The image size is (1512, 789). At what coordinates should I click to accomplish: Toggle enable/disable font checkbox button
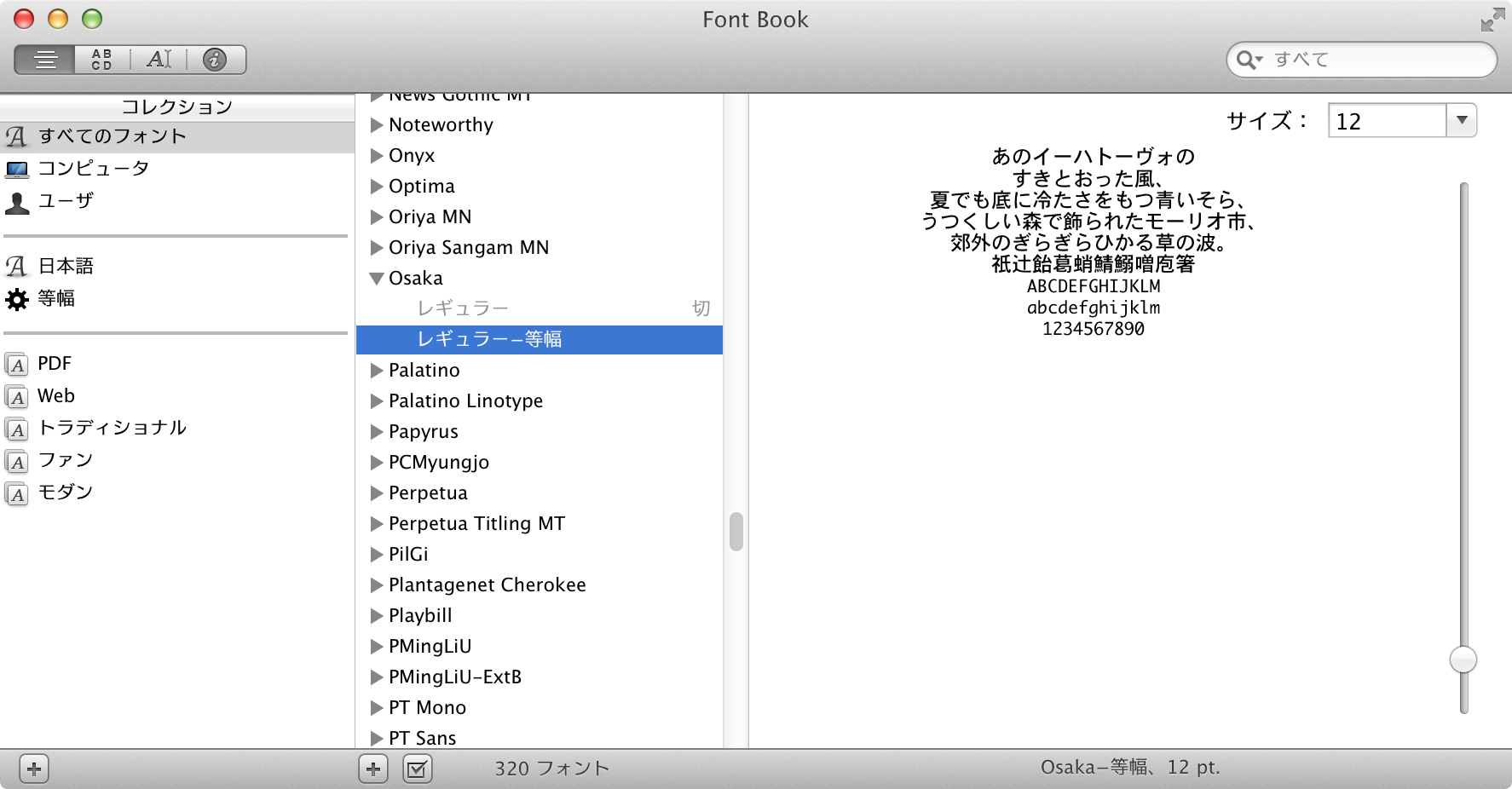click(418, 769)
